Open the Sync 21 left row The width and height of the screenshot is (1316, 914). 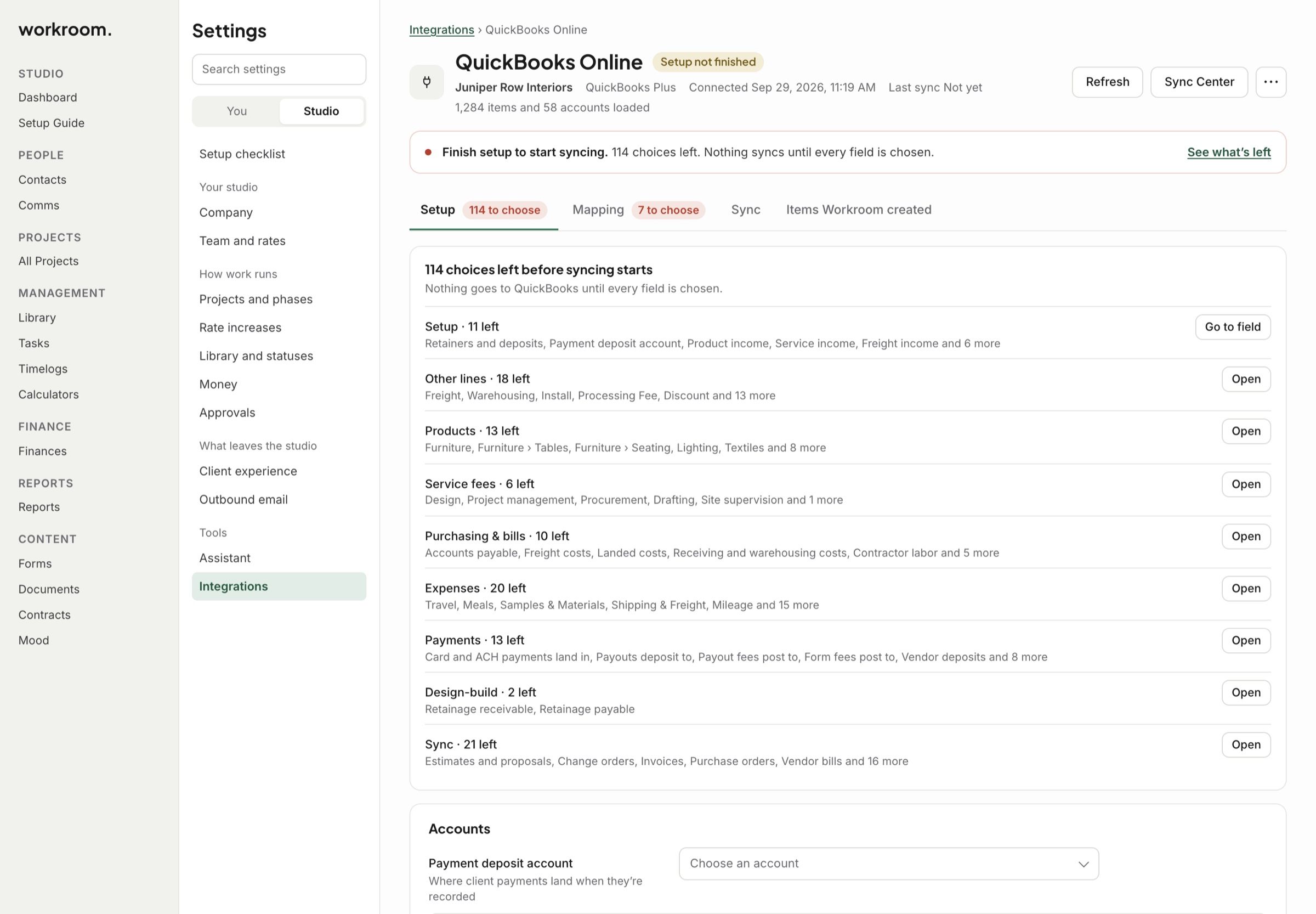point(1246,745)
